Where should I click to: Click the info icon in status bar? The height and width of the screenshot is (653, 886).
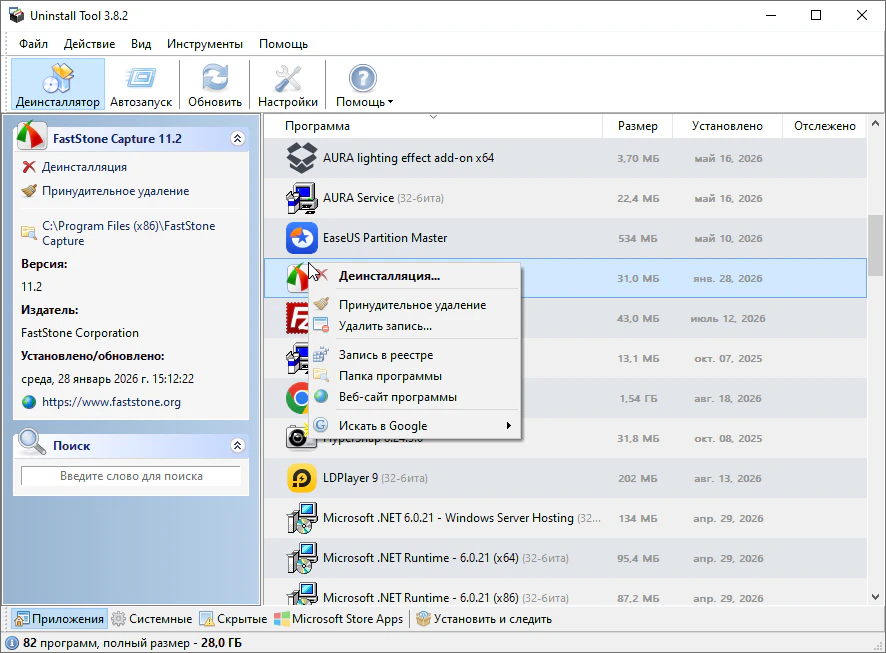pos(12,643)
